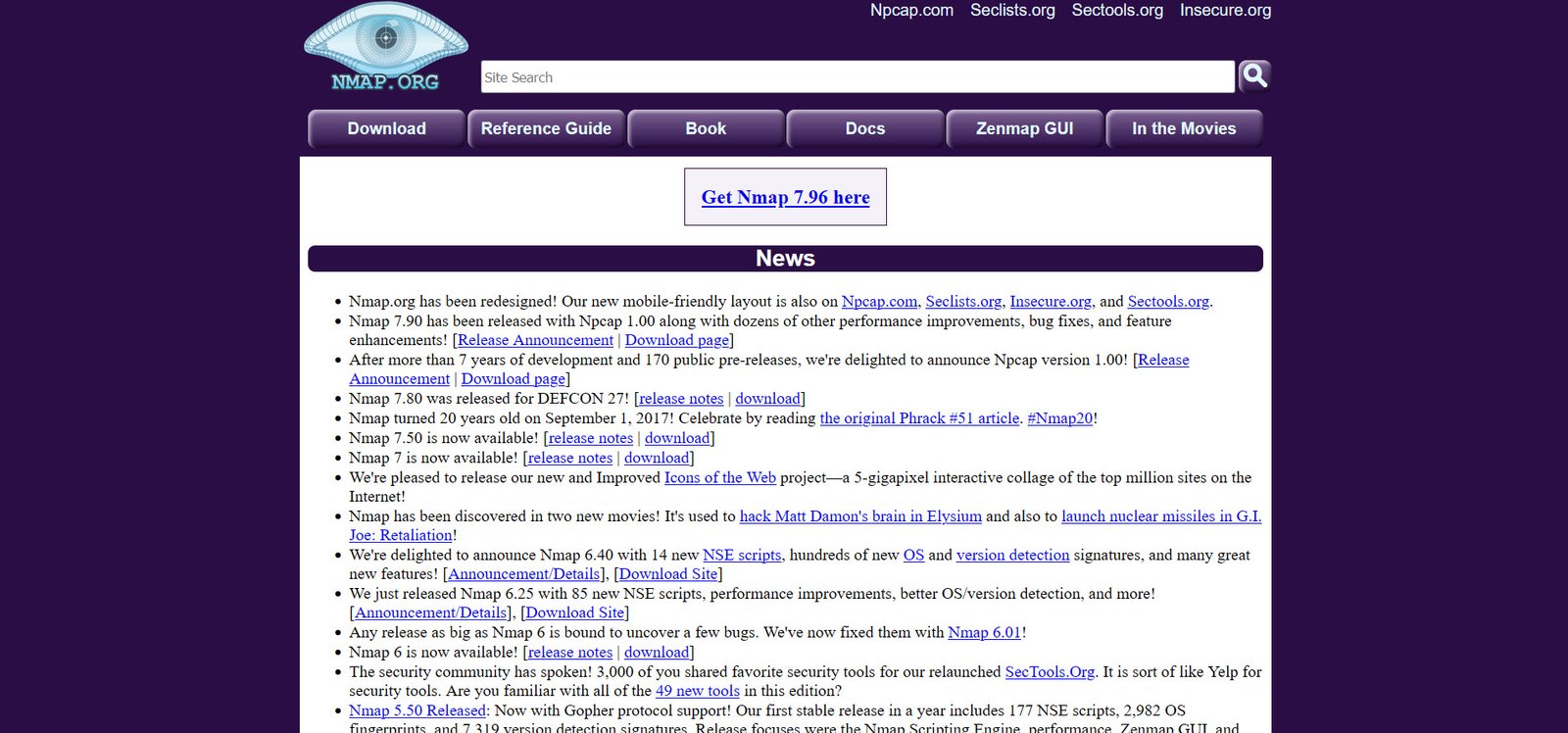Screen dimensions: 1568x733
Task: Click the Nmap 6.01 link
Action: [x=984, y=633]
